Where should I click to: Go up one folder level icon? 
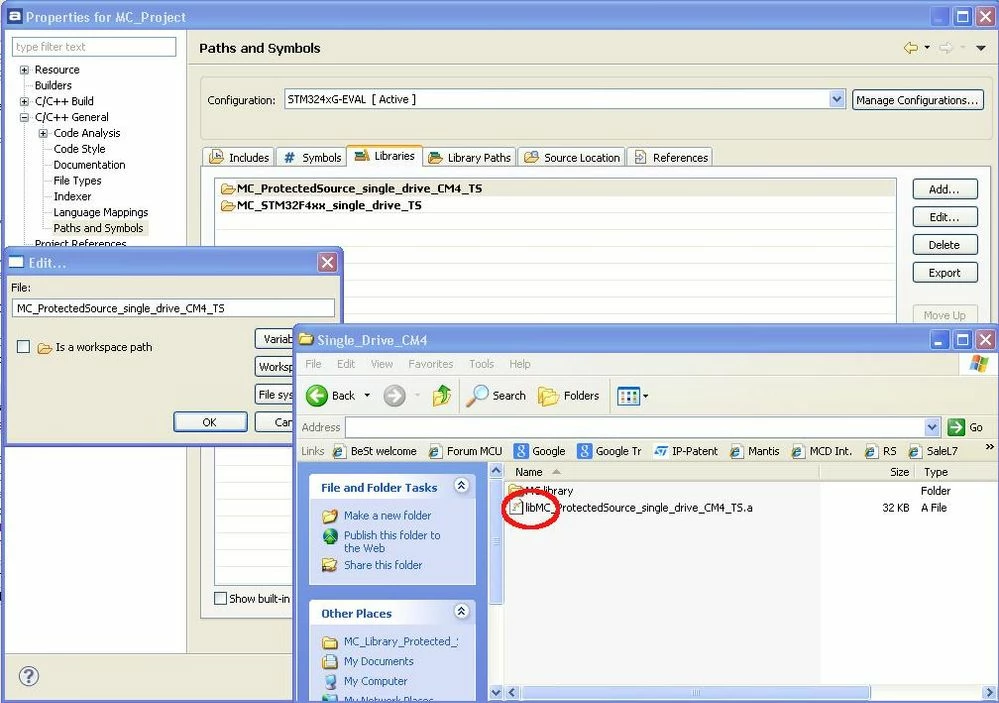pyautogui.click(x=442, y=396)
